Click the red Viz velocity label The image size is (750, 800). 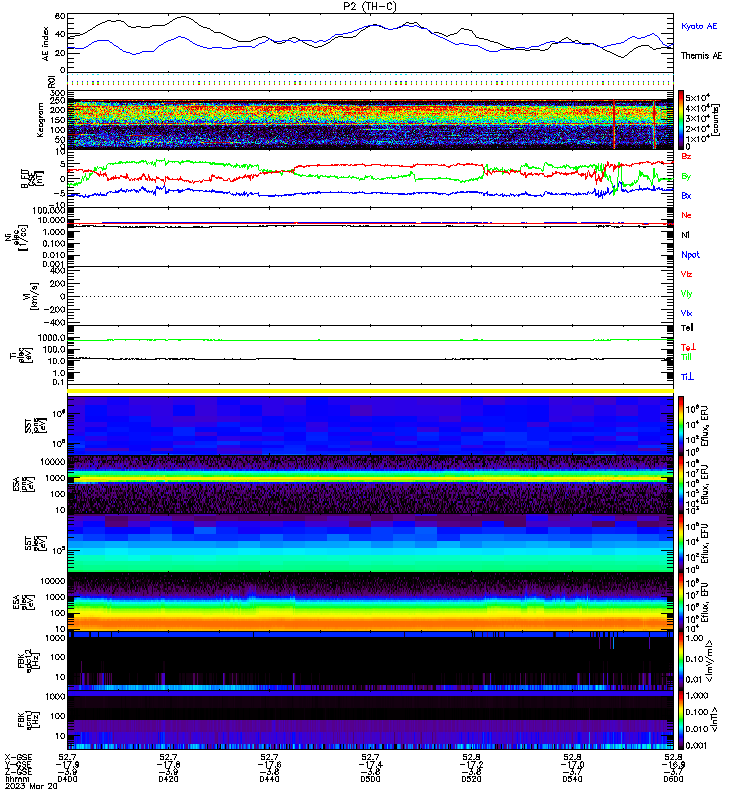click(x=686, y=274)
